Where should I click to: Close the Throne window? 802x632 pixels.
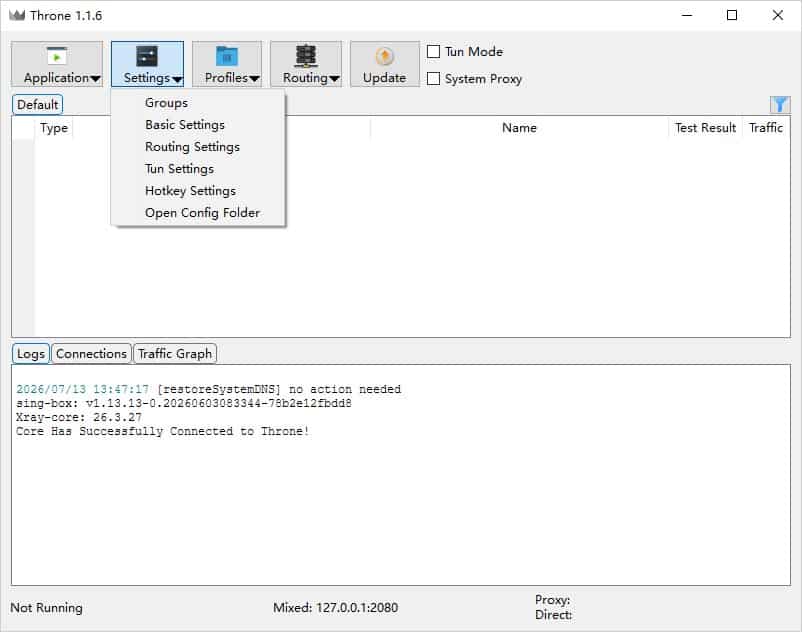pyautogui.click(x=777, y=15)
